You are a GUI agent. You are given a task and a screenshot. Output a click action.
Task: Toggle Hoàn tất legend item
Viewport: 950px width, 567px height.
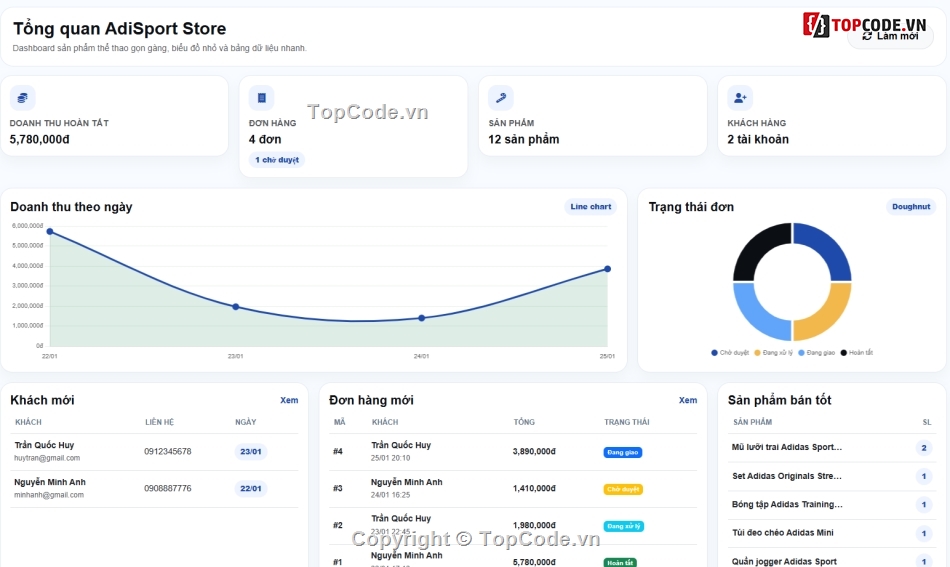(x=857, y=353)
